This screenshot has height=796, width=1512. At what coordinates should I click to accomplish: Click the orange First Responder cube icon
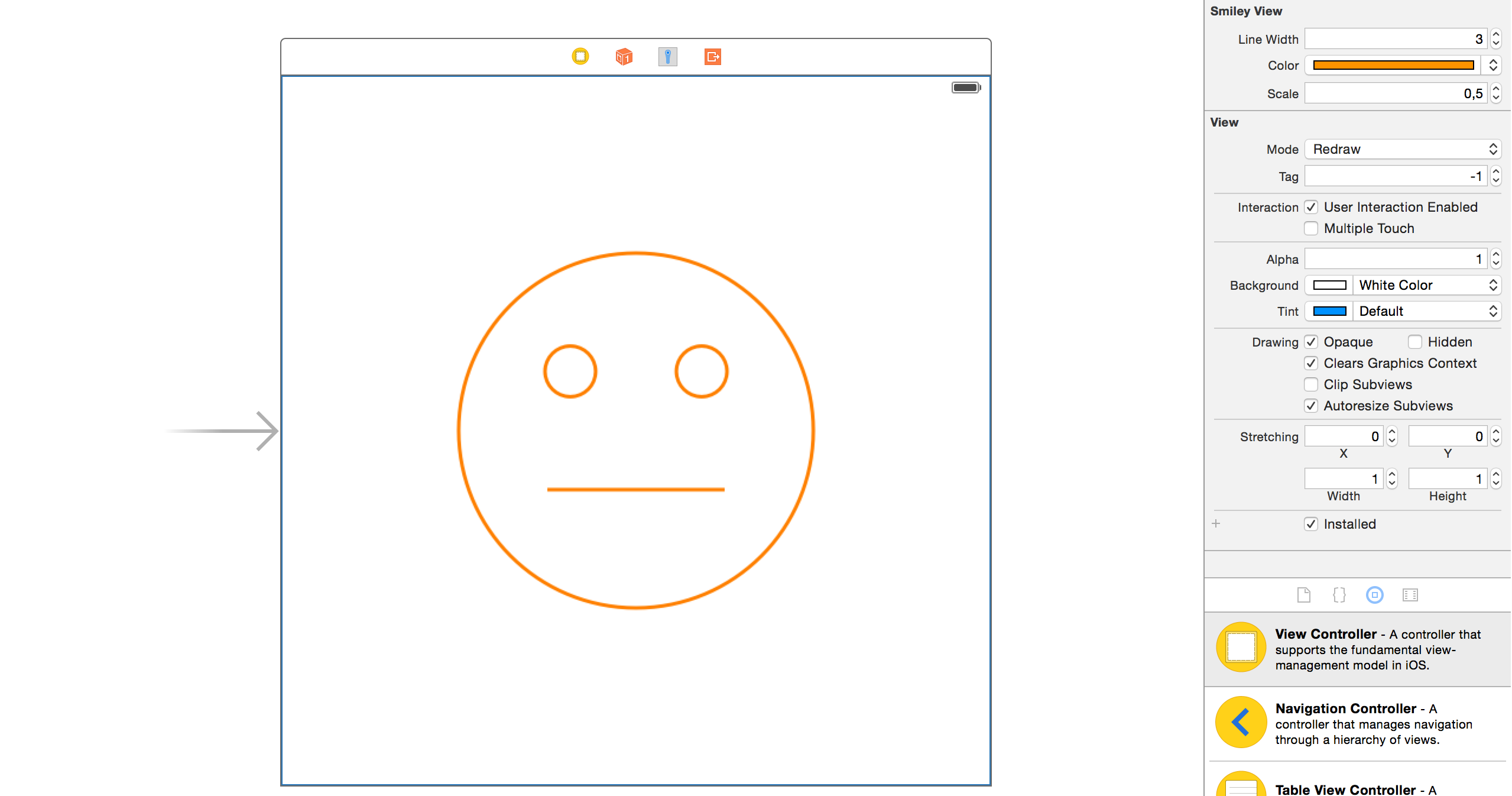point(624,57)
